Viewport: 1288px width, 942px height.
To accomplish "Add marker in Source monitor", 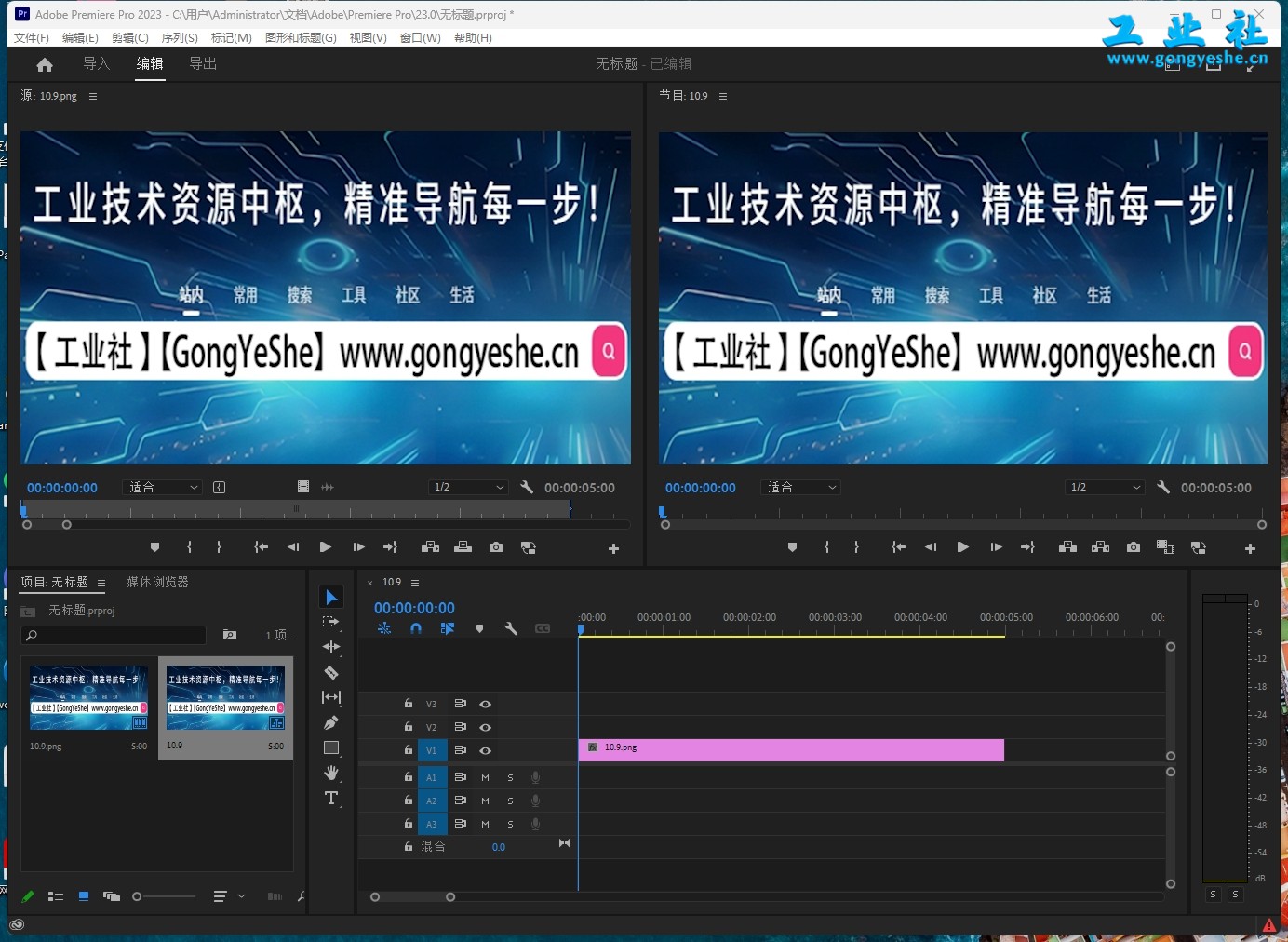I will click(154, 547).
